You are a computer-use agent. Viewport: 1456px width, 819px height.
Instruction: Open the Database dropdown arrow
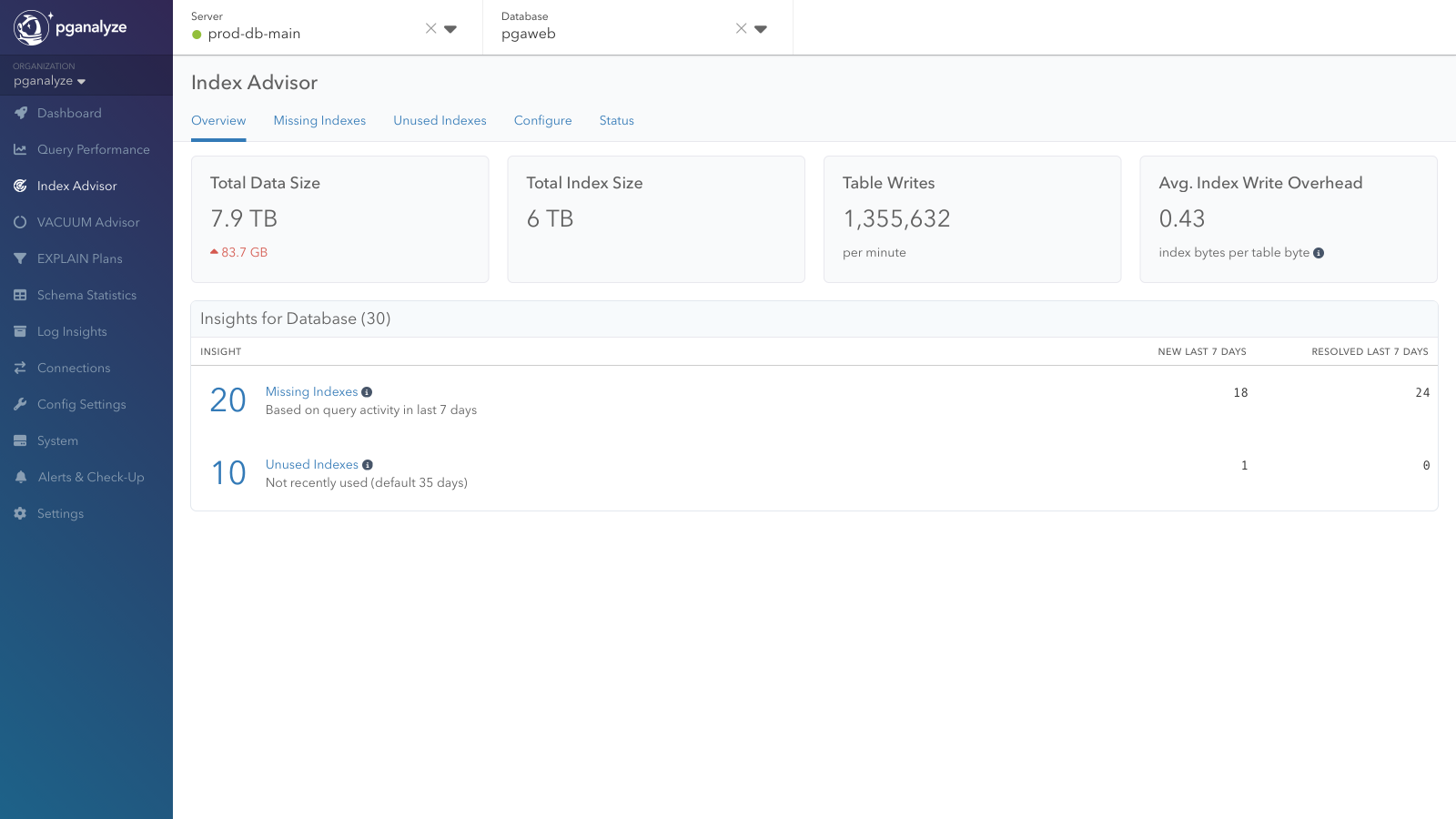[761, 29]
